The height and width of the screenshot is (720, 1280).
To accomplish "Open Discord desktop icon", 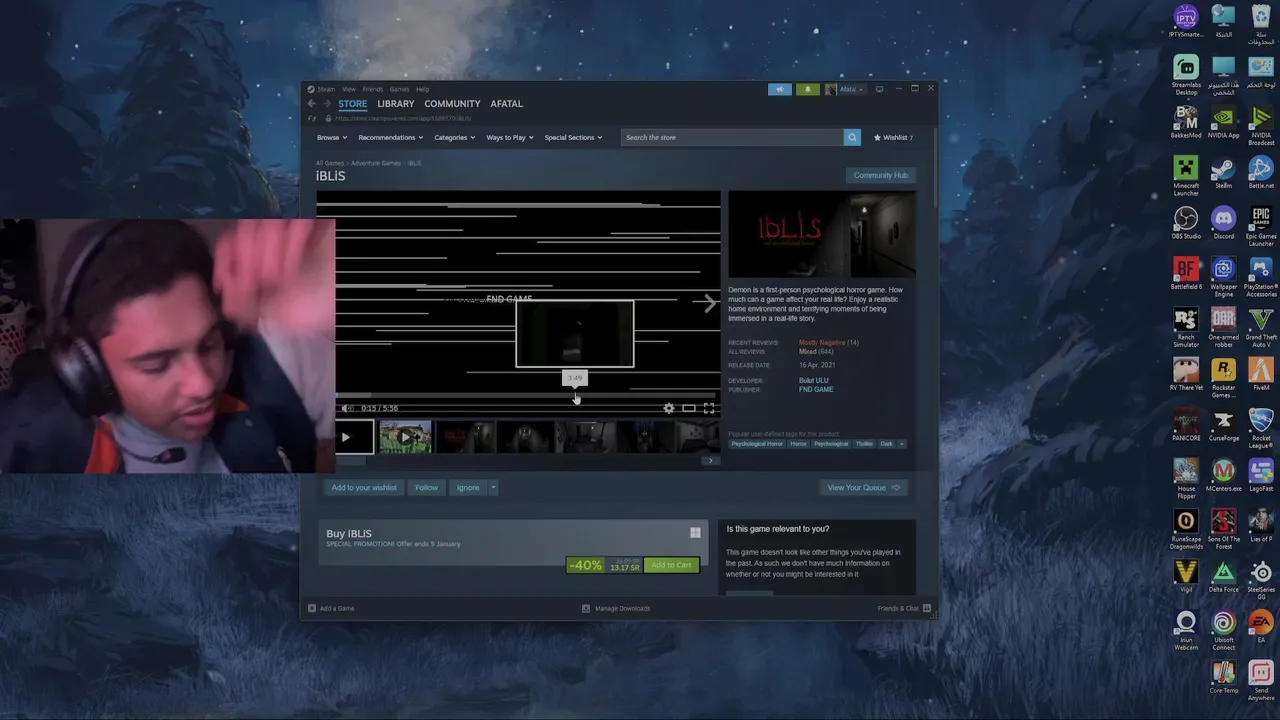I will [x=1223, y=223].
